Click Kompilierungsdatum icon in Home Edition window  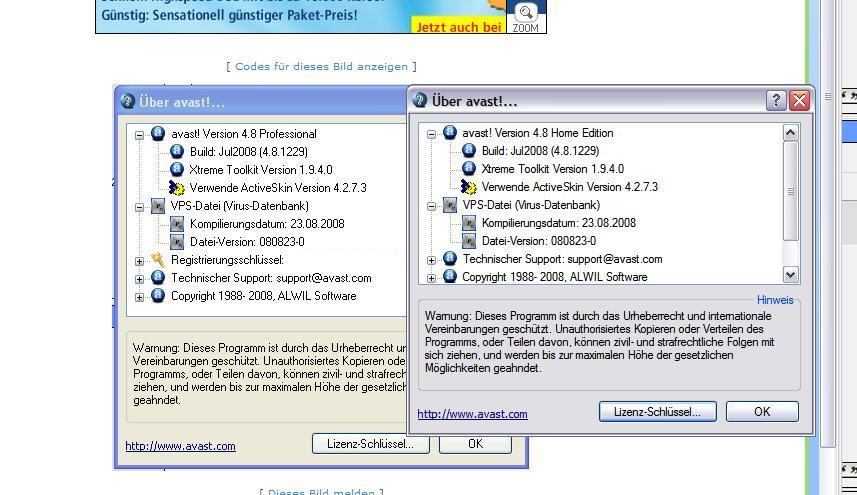[x=468, y=222]
